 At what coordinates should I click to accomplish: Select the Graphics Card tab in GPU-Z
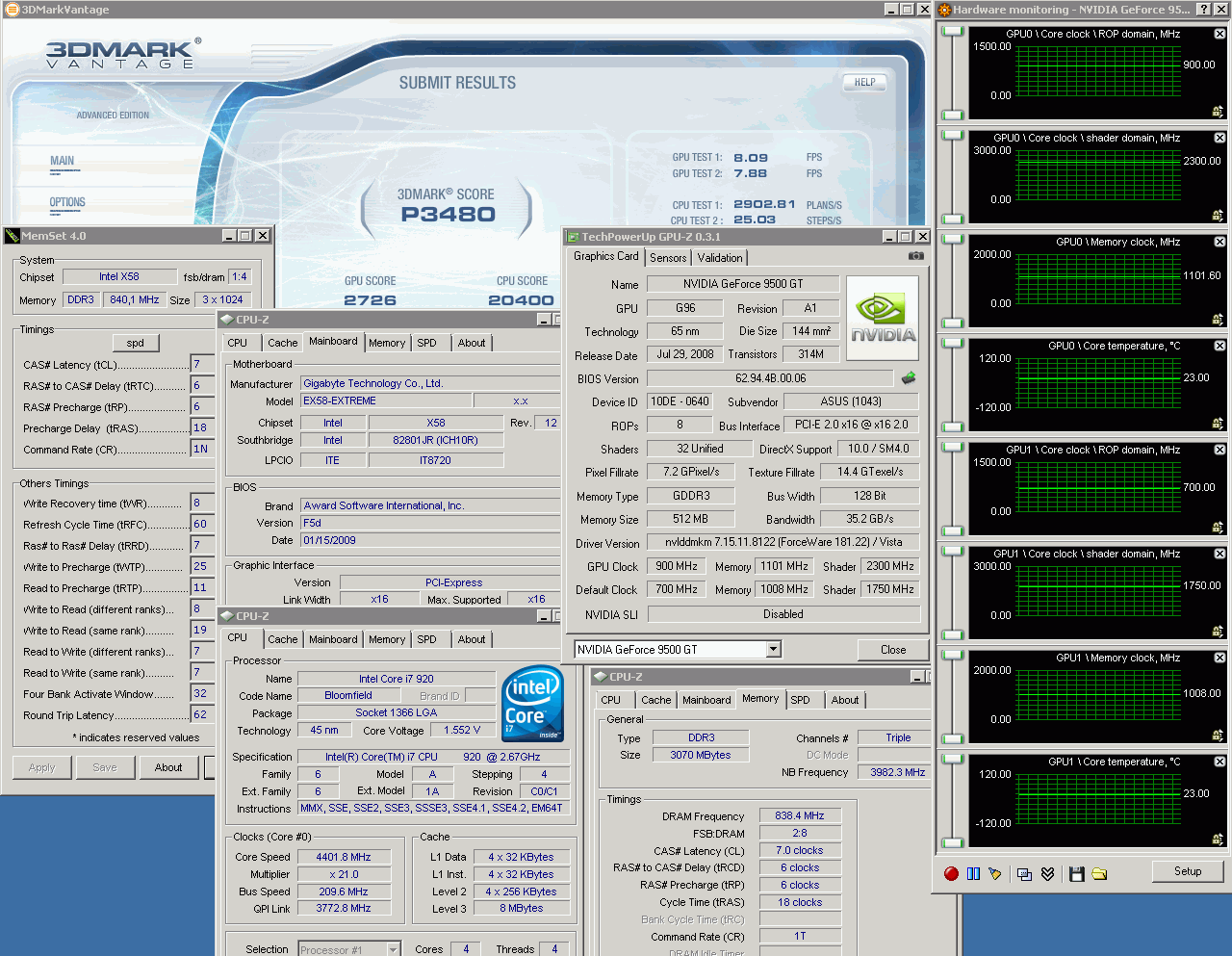pos(606,256)
